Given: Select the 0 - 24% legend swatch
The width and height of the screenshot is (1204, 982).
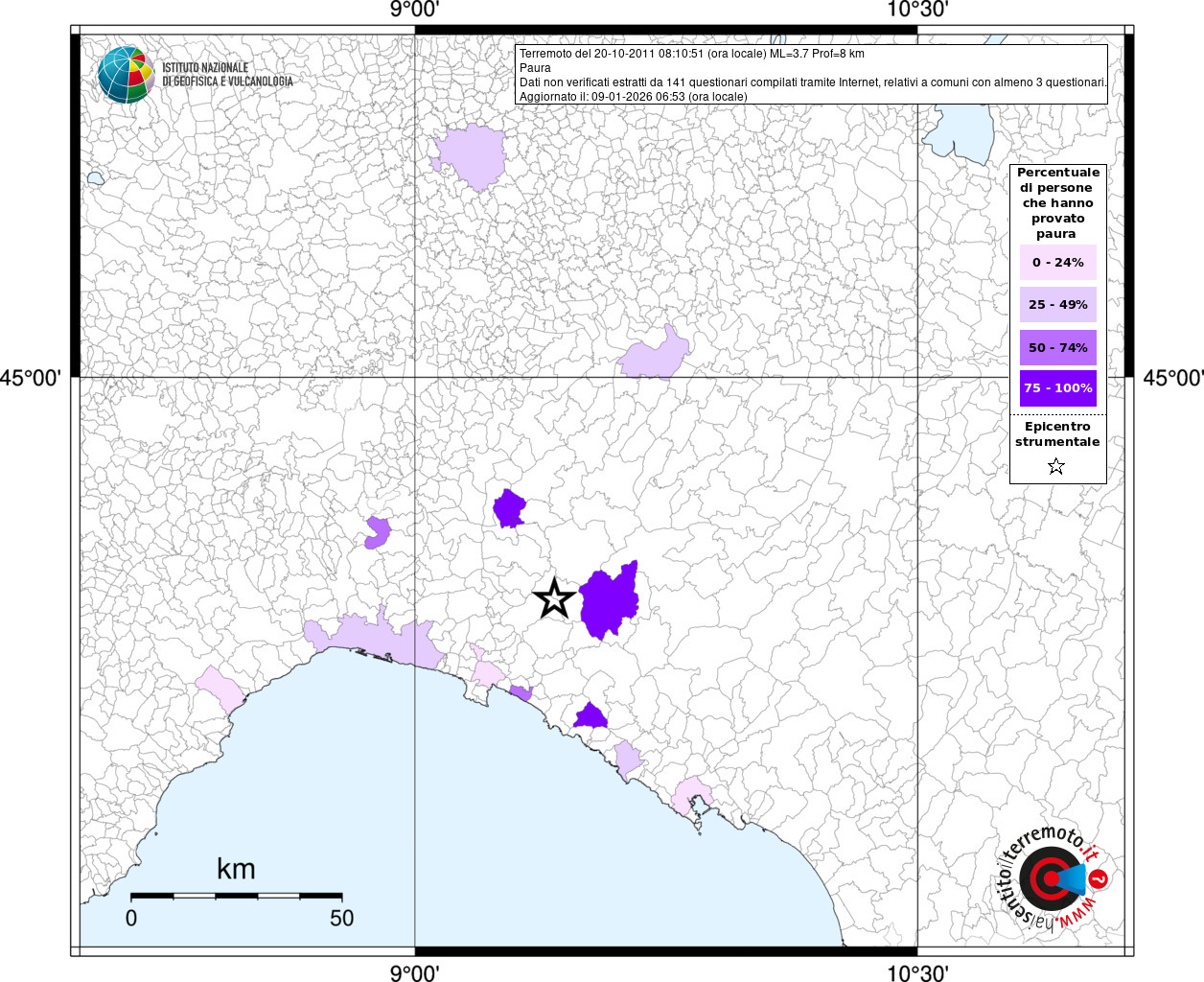Looking at the screenshot, I should pos(1057,262).
